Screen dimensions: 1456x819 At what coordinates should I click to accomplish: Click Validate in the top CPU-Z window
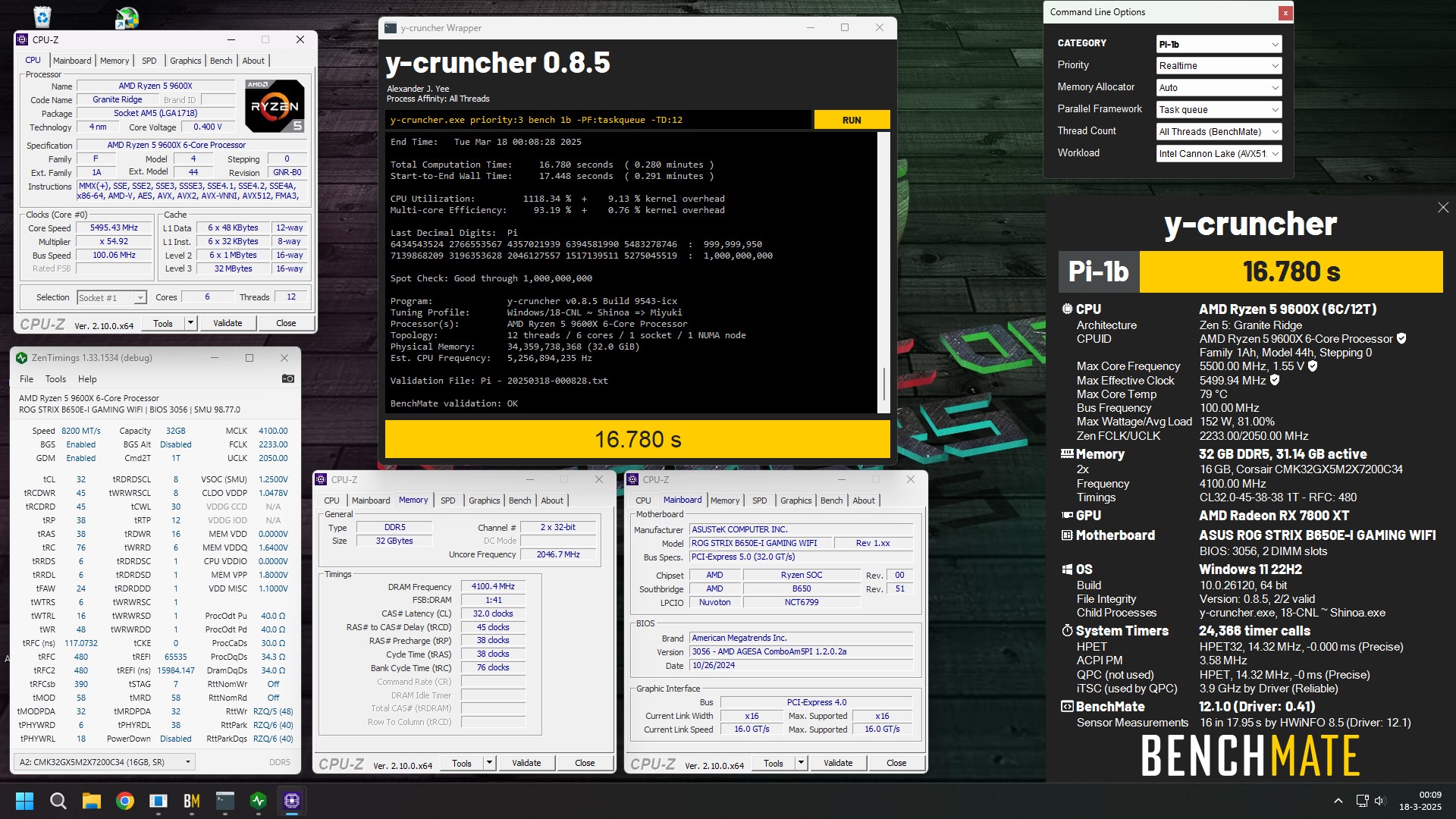(227, 323)
